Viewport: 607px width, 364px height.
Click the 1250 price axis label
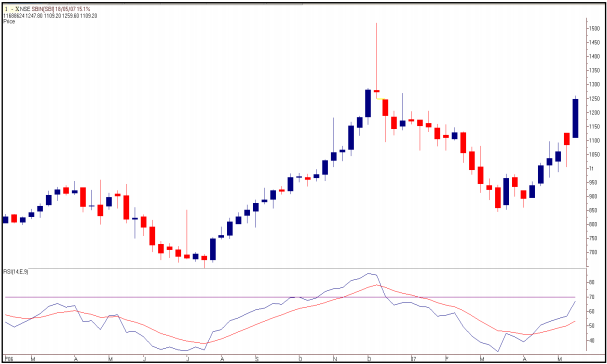point(595,99)
